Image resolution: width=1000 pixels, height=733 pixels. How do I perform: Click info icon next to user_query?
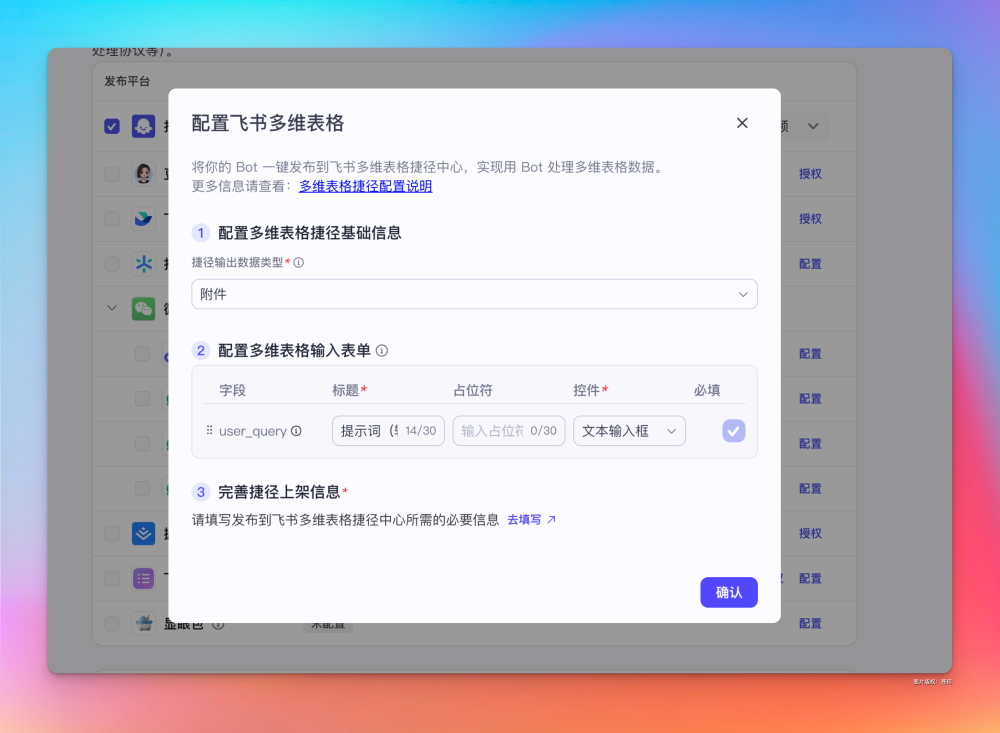click(x=297, y=431)
